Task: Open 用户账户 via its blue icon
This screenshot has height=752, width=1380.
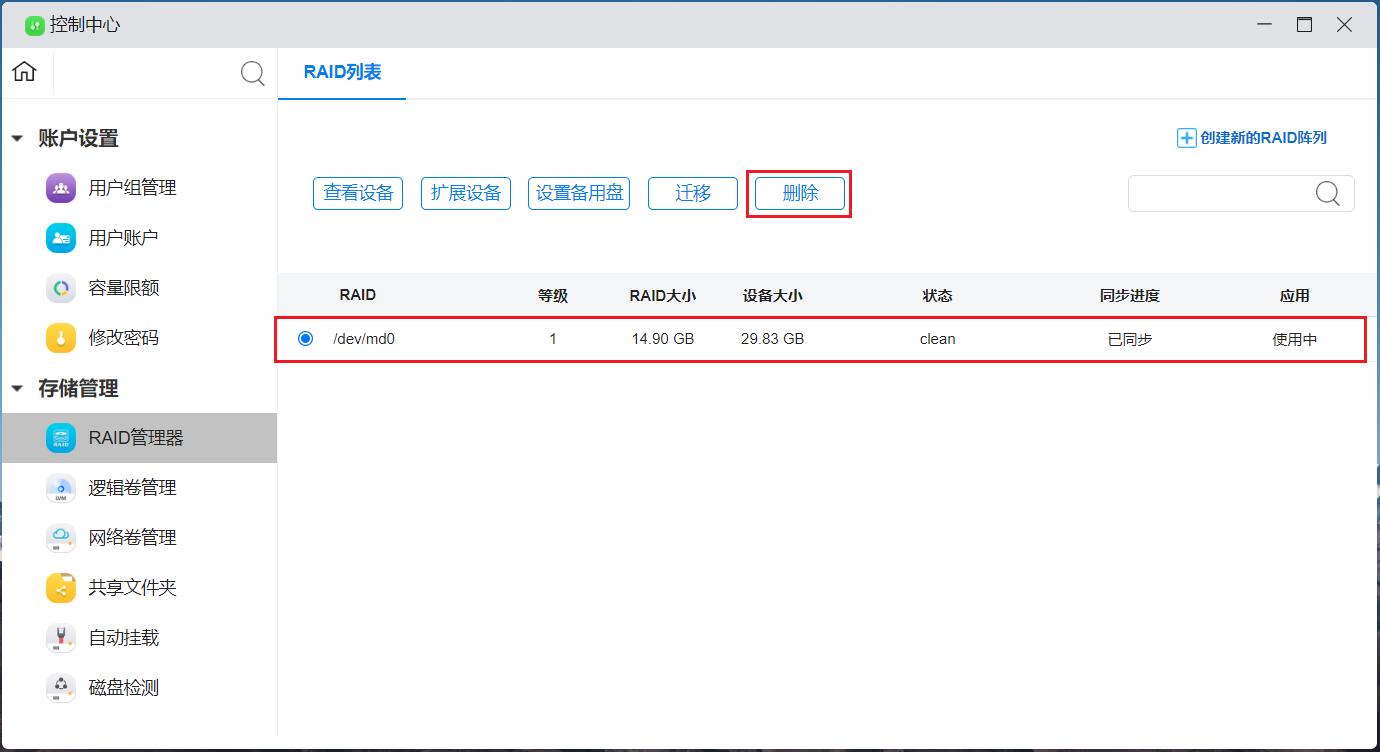Action: (61, 238)
